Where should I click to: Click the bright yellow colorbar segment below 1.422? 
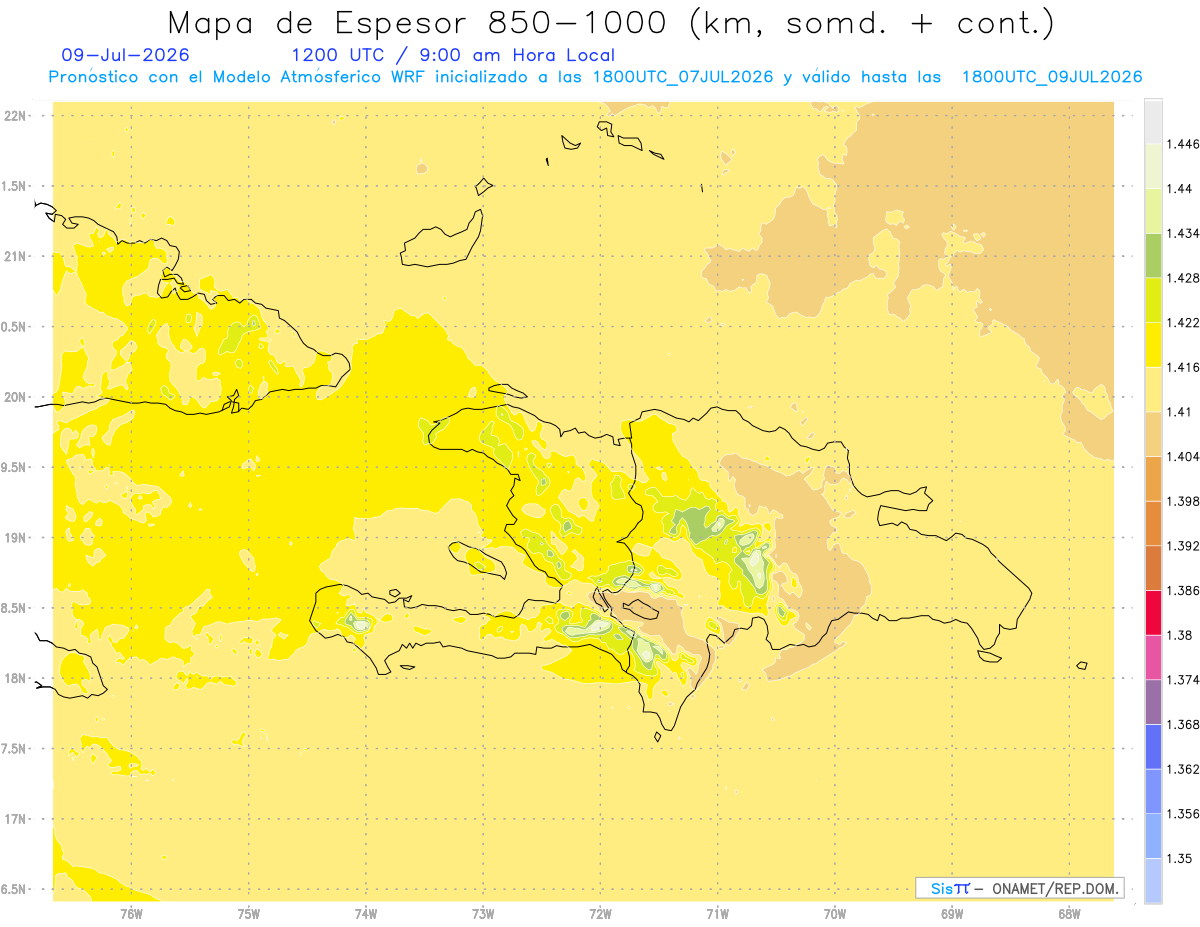pyautogui.click(x=1153, y=344)
